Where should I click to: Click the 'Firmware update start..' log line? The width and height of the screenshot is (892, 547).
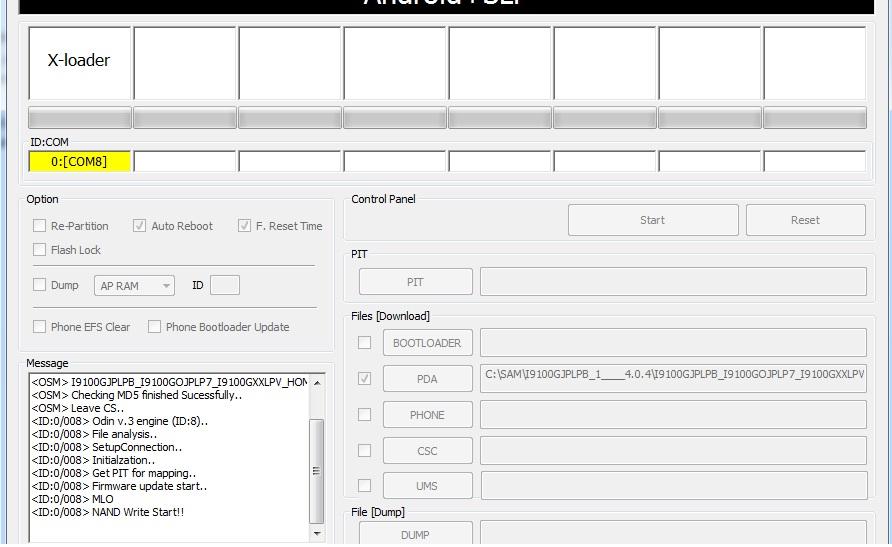click(119, 486)
